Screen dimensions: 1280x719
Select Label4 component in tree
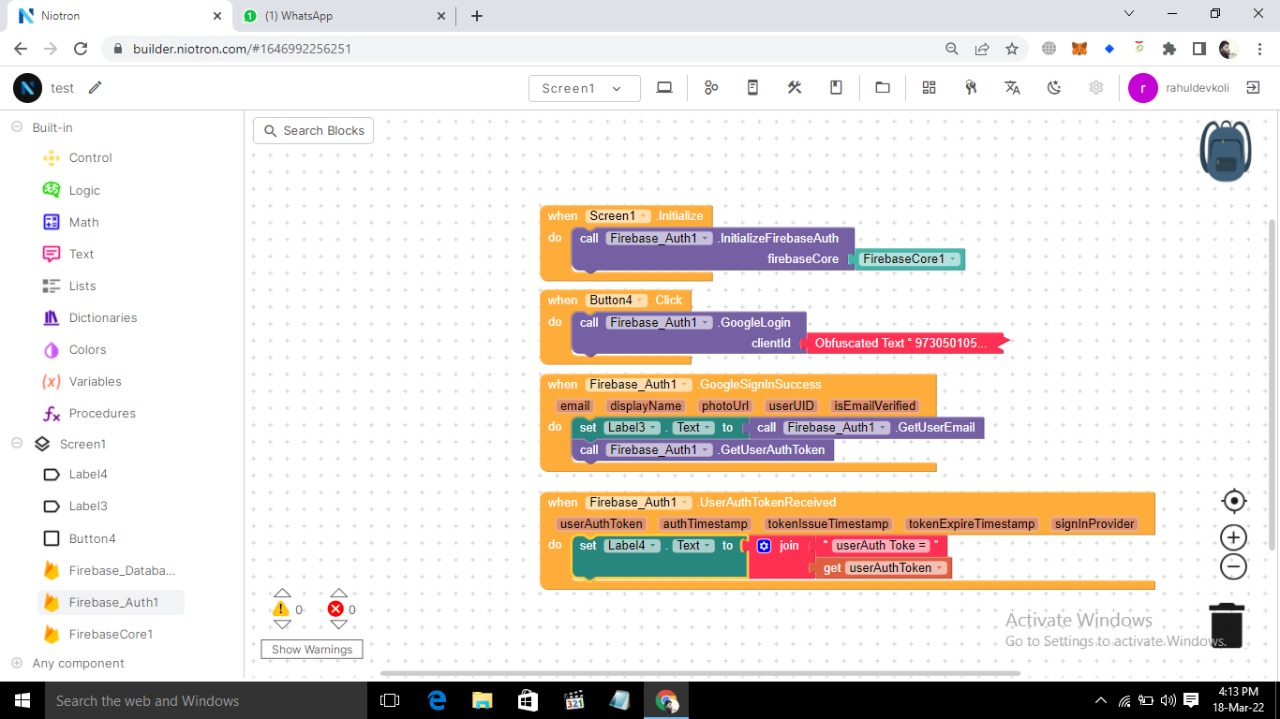[x=88, y=474]
